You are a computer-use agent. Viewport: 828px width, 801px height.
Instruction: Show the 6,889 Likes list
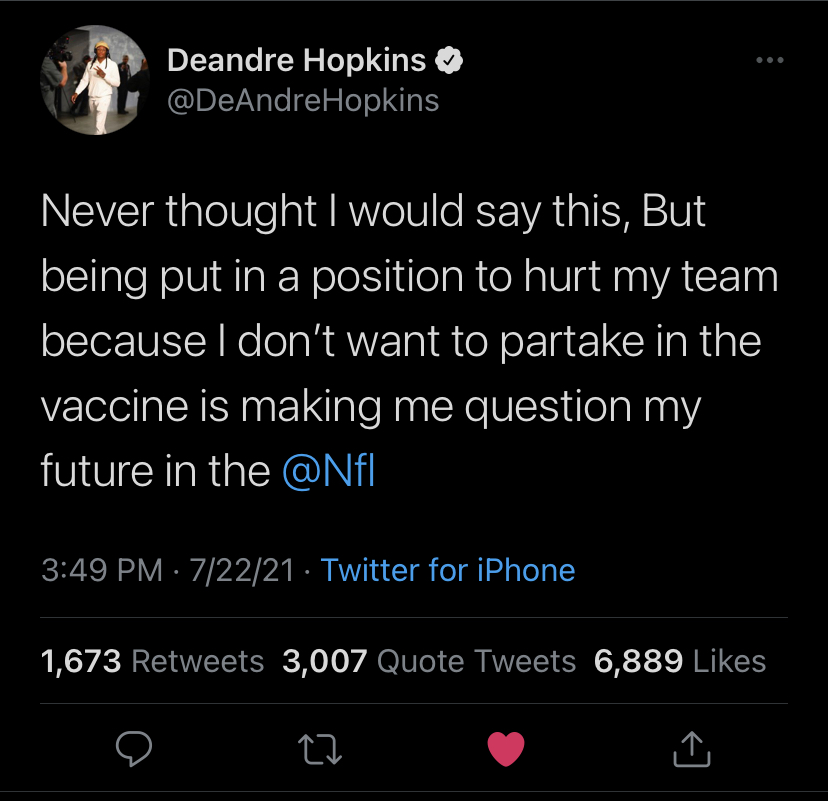pyautogui.click(x=680, y=661)
